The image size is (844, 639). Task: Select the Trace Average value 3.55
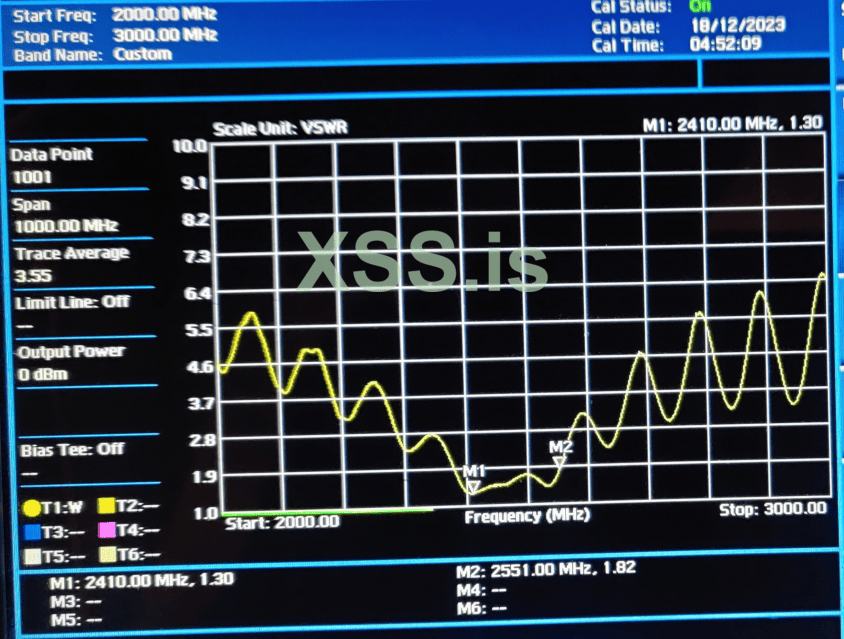pyautogui.click(x=33, y=276)
